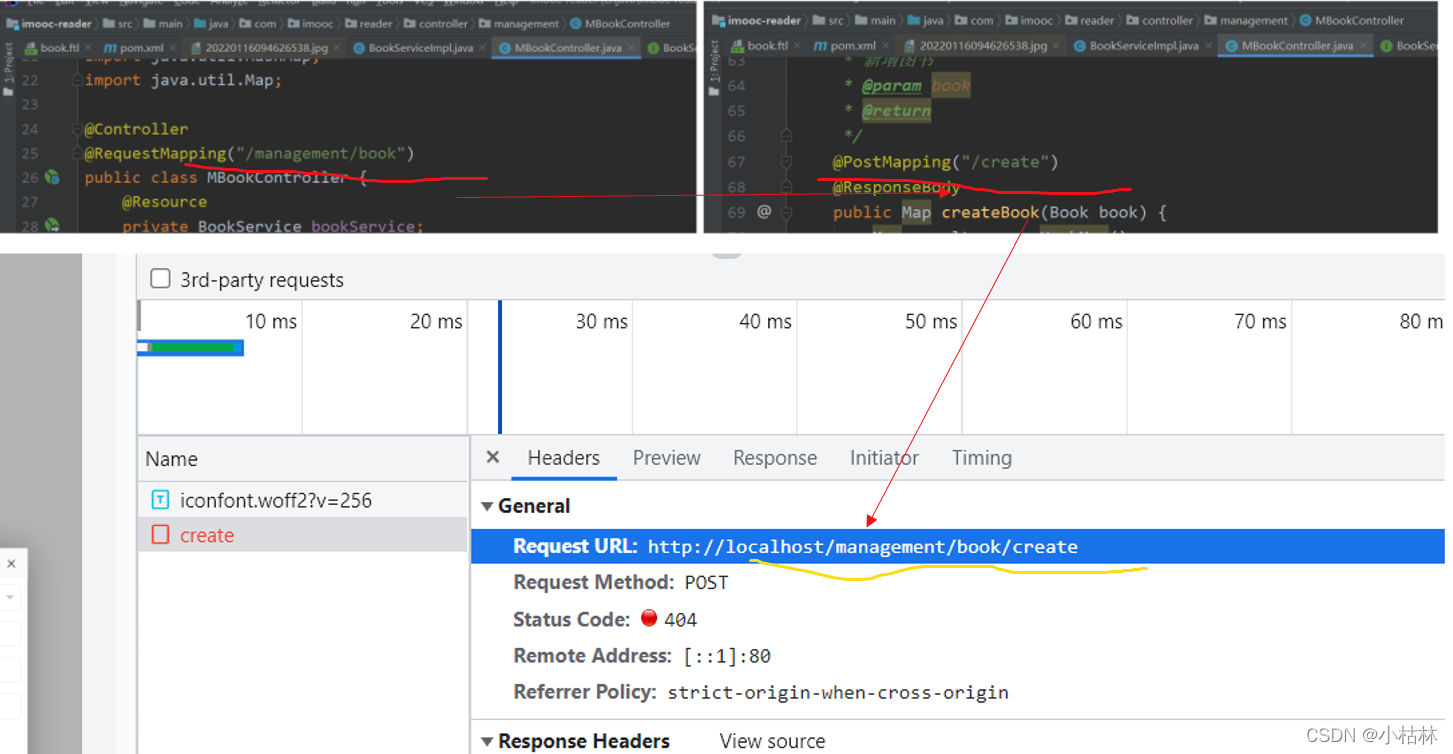This screenshot has height=754, width=1453.
Task: Select the Timing tab
Action: click(981, 458)
